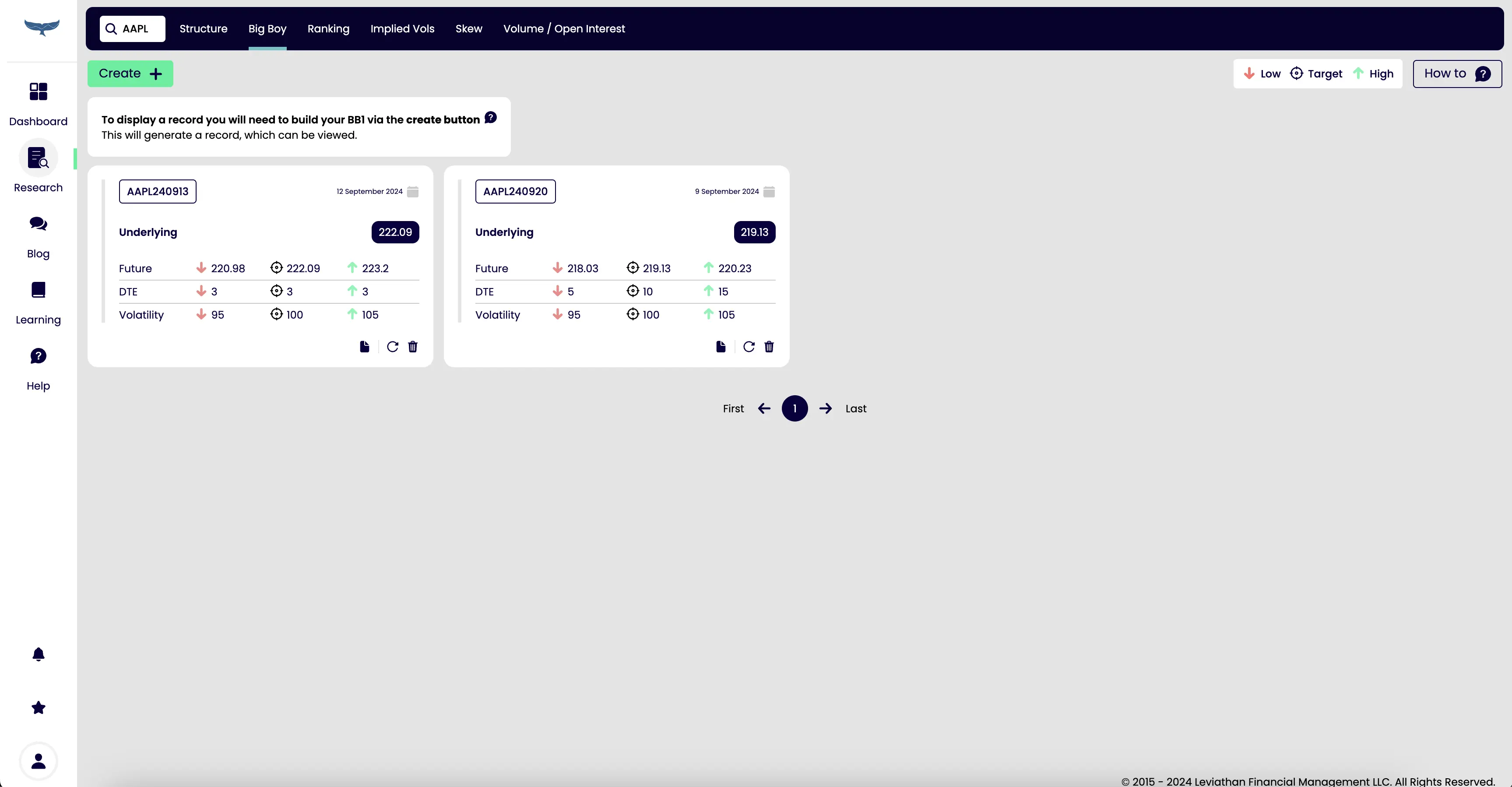
Task: Open the Learning book icon
Action: coord(38,290)
